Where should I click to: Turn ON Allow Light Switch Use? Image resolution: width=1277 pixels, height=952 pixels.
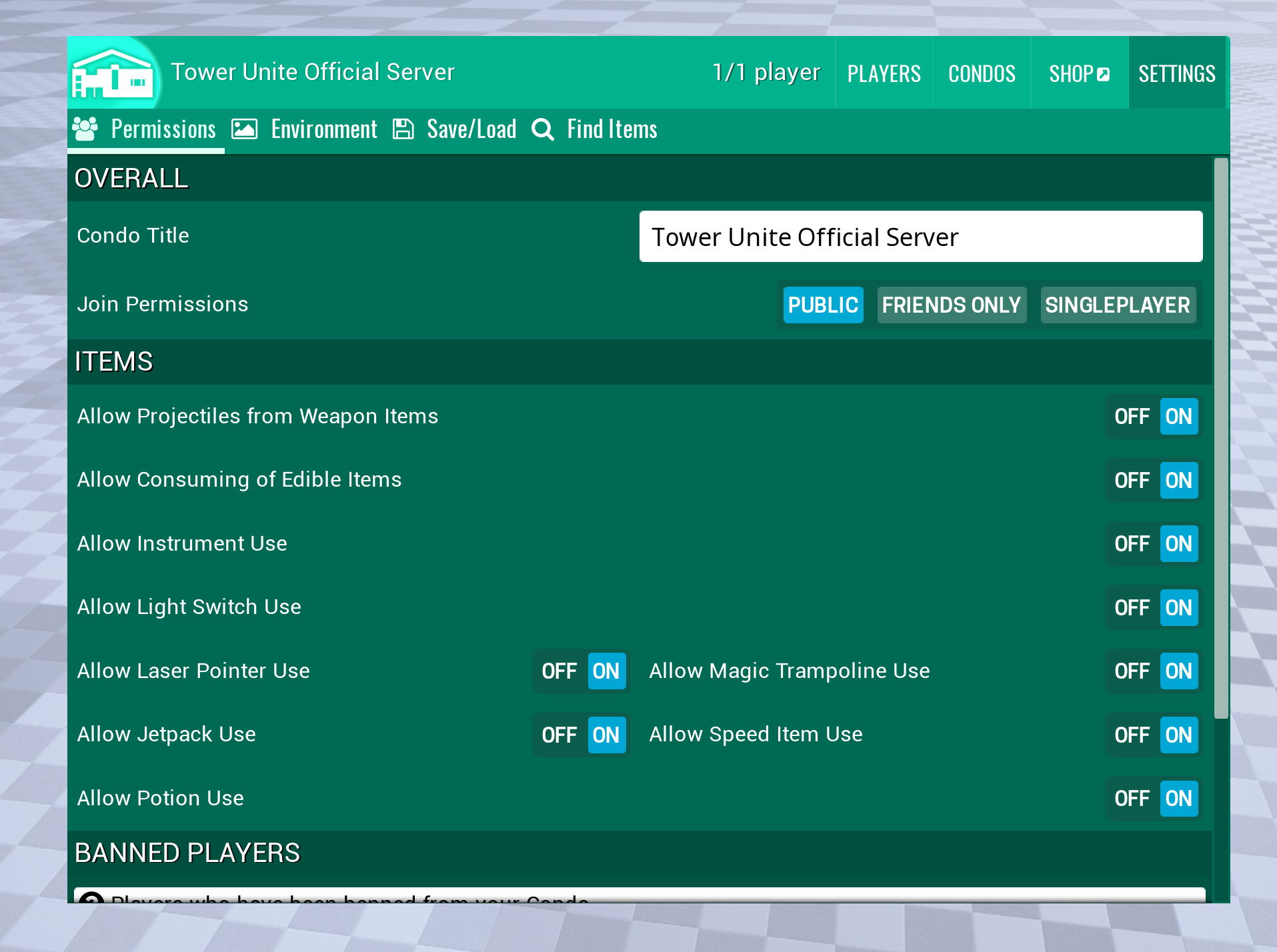[1178, 607]
